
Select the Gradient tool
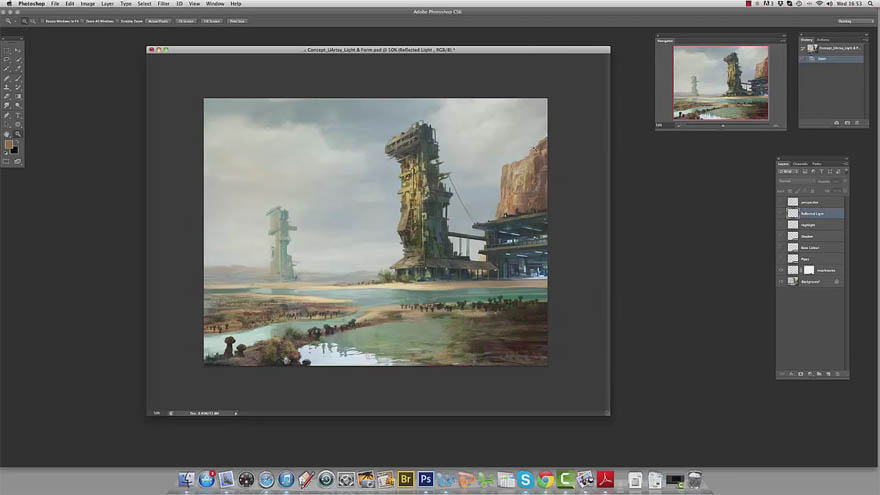click(x=17, y=97)
